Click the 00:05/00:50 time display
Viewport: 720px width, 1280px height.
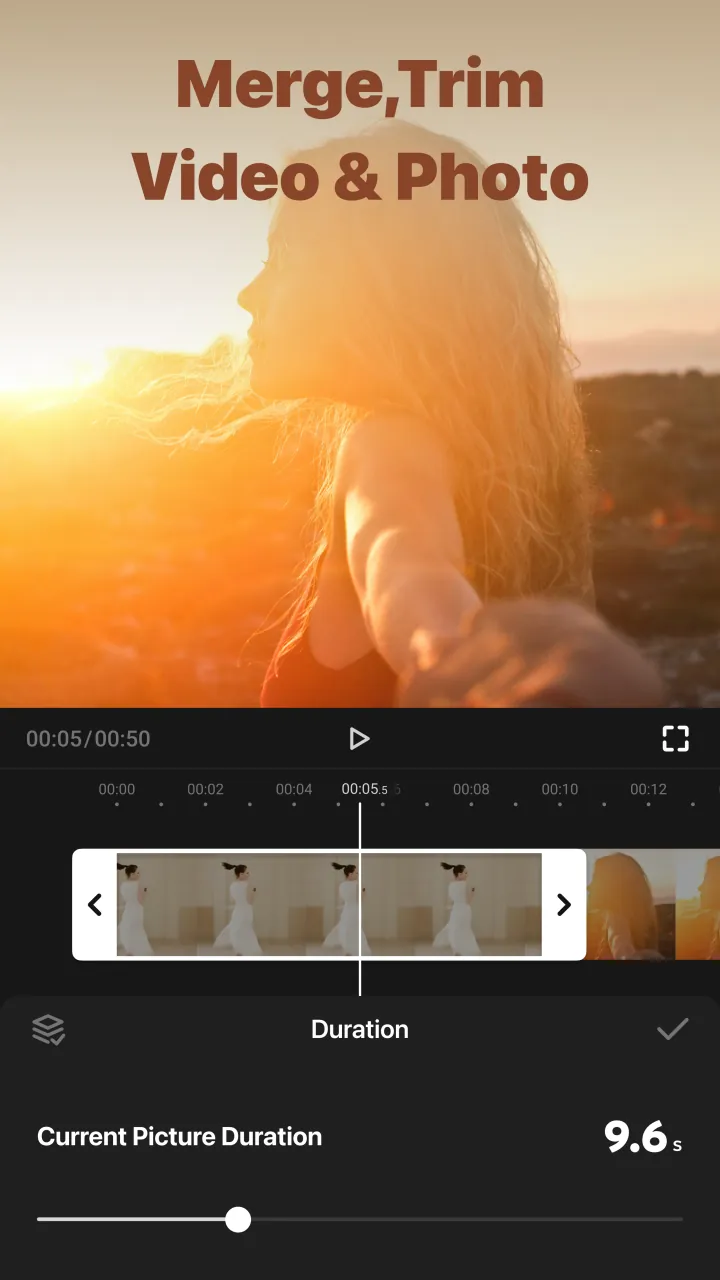[88, 739]
